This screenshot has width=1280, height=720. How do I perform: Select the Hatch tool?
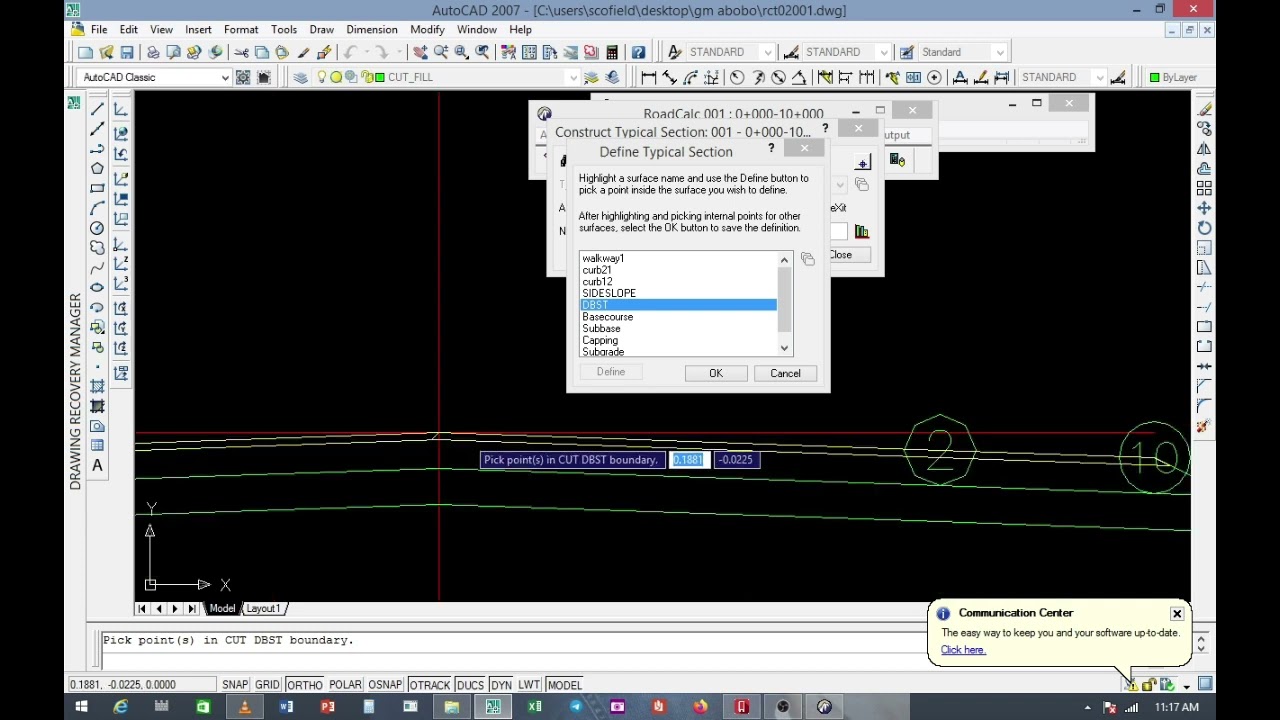point(97,386)
